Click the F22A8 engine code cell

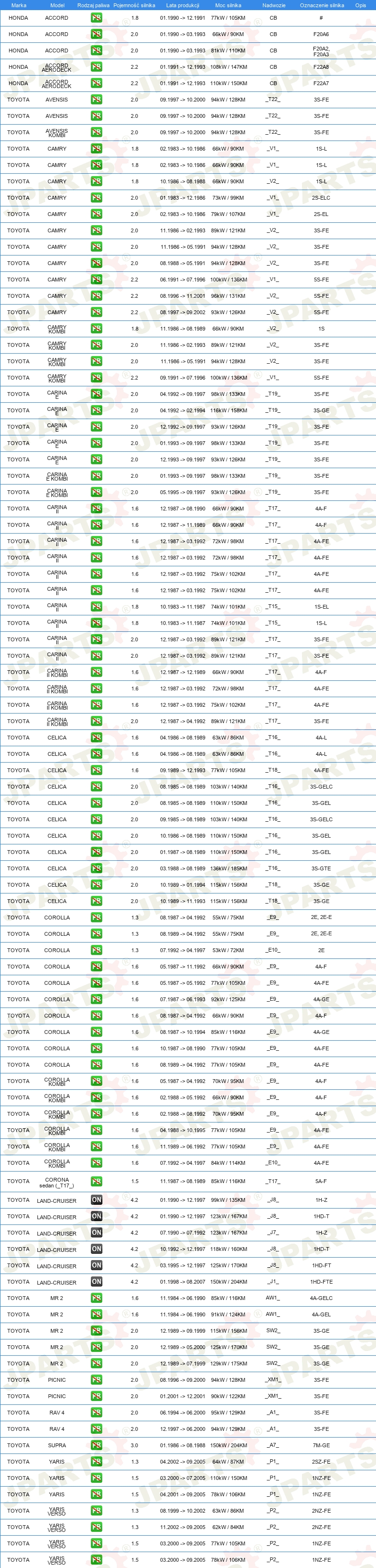tap(321, 67)
